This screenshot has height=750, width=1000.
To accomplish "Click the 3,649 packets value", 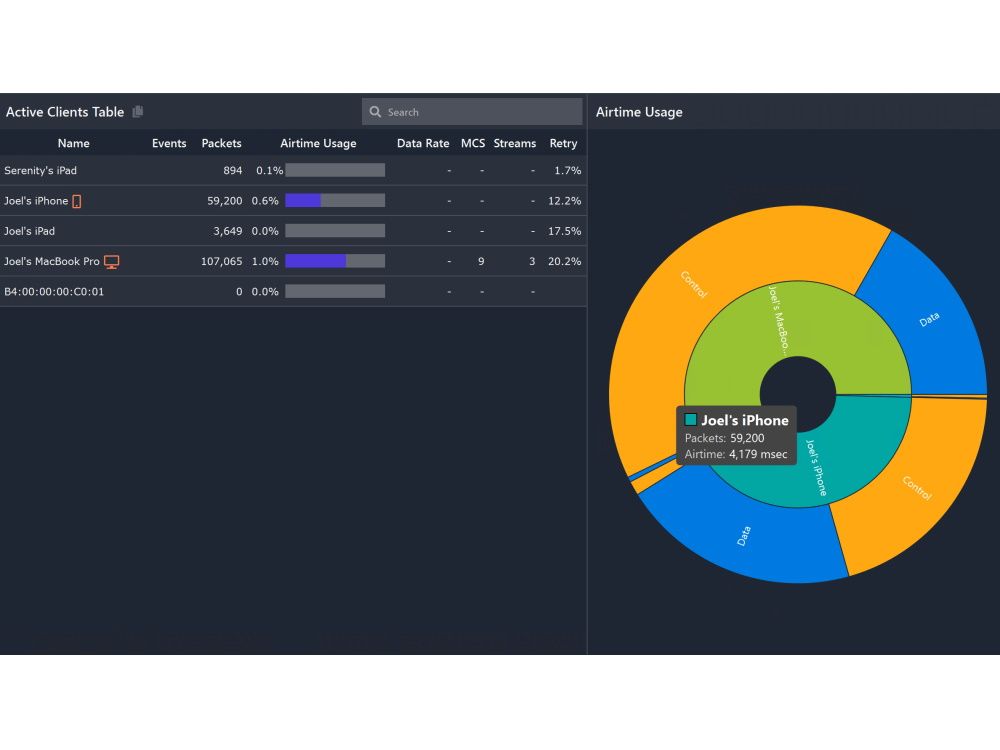I will pos(228,231).
